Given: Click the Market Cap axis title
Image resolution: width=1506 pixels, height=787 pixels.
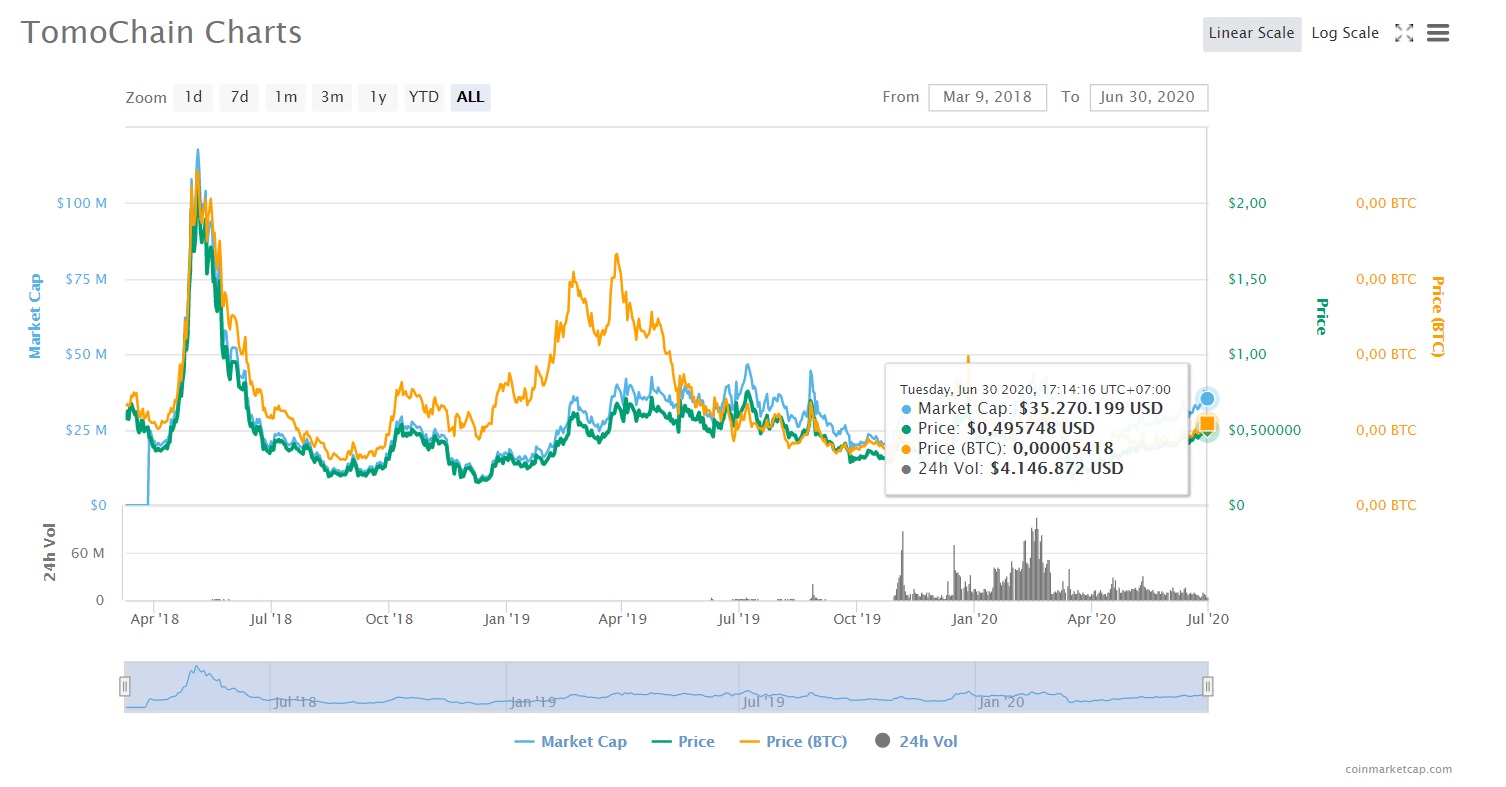Looking at the screenshot, I should 35,316.
